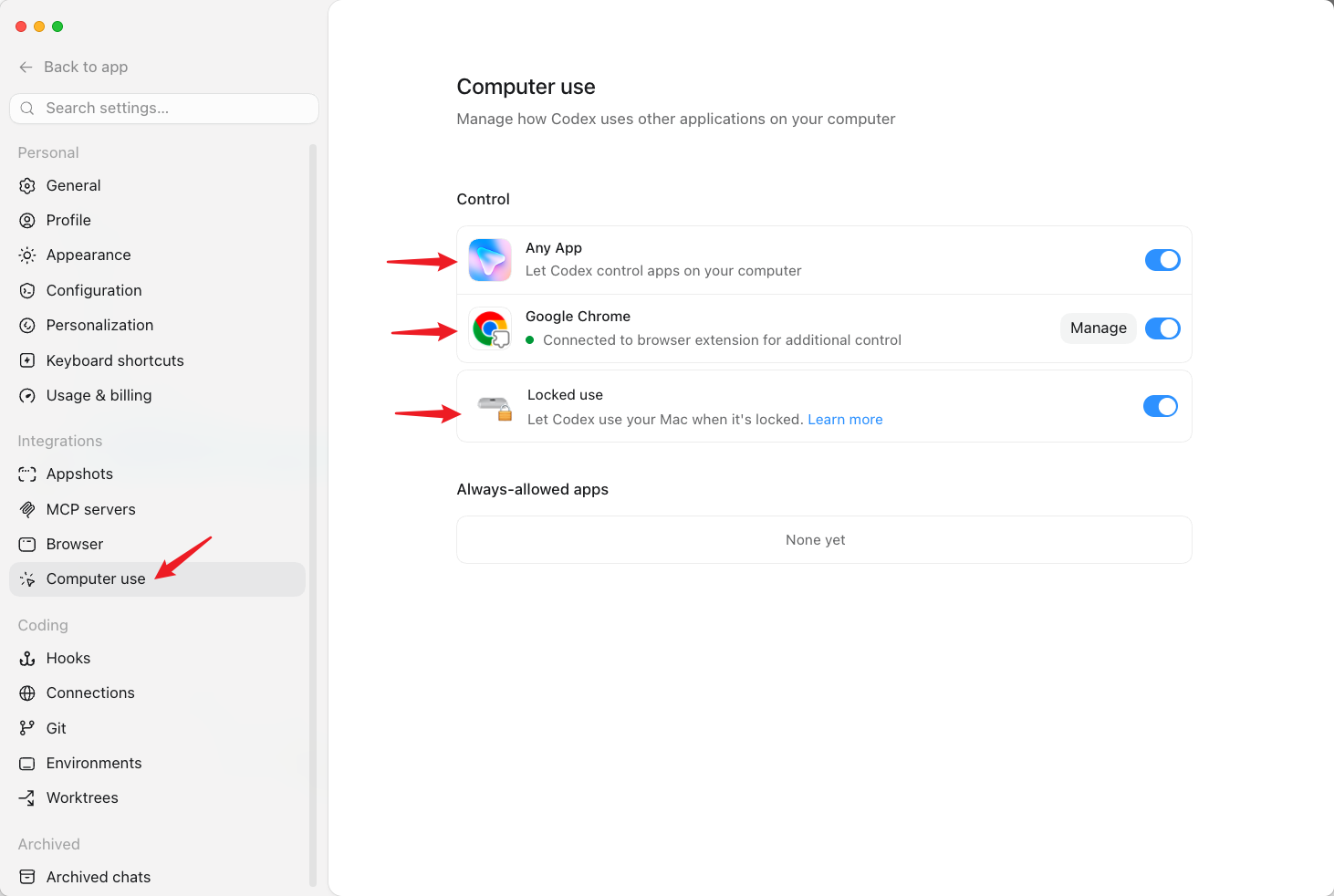Turn off the Google Chrome toggle
The height and width of the screenshot is (896, 1334).
coord(1162,328)
